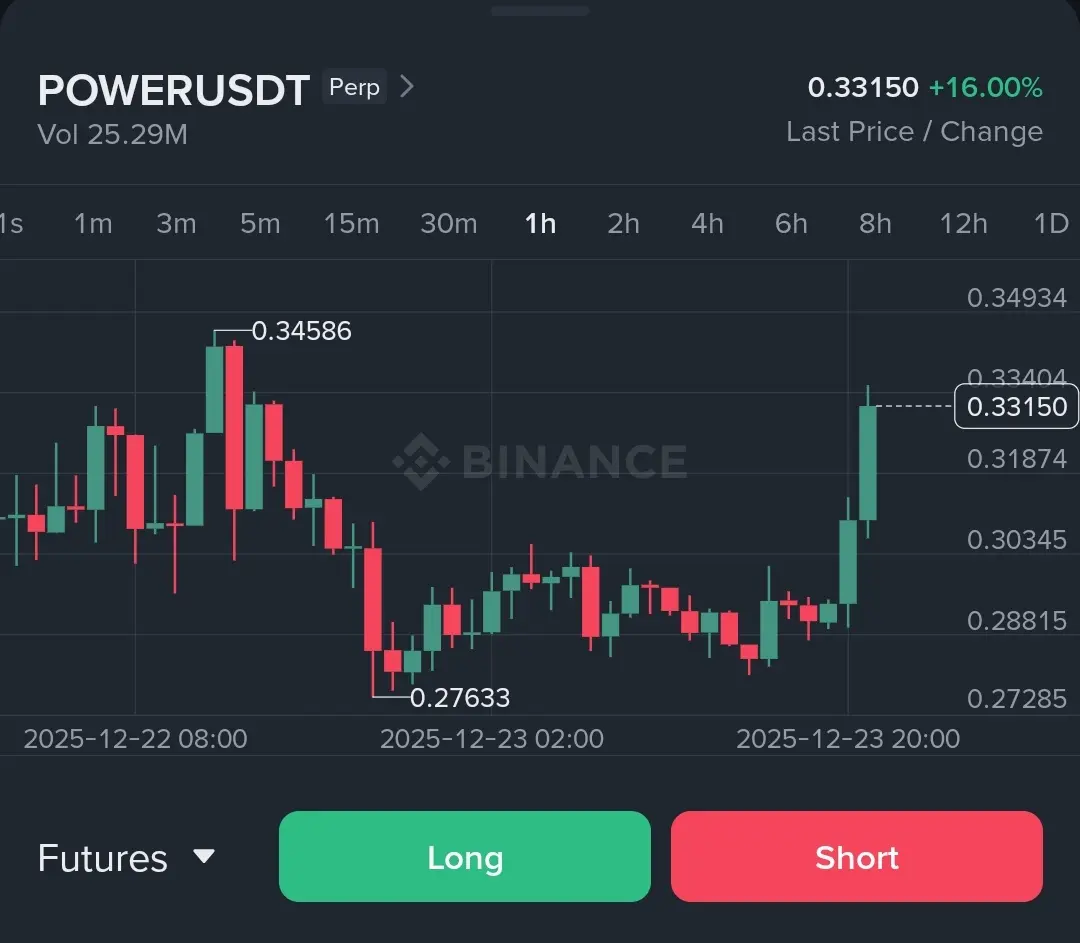The width and height of the screenshot is (1080, 943).
Task: Select the 3m timeframe tab
Action: point(176,223)
